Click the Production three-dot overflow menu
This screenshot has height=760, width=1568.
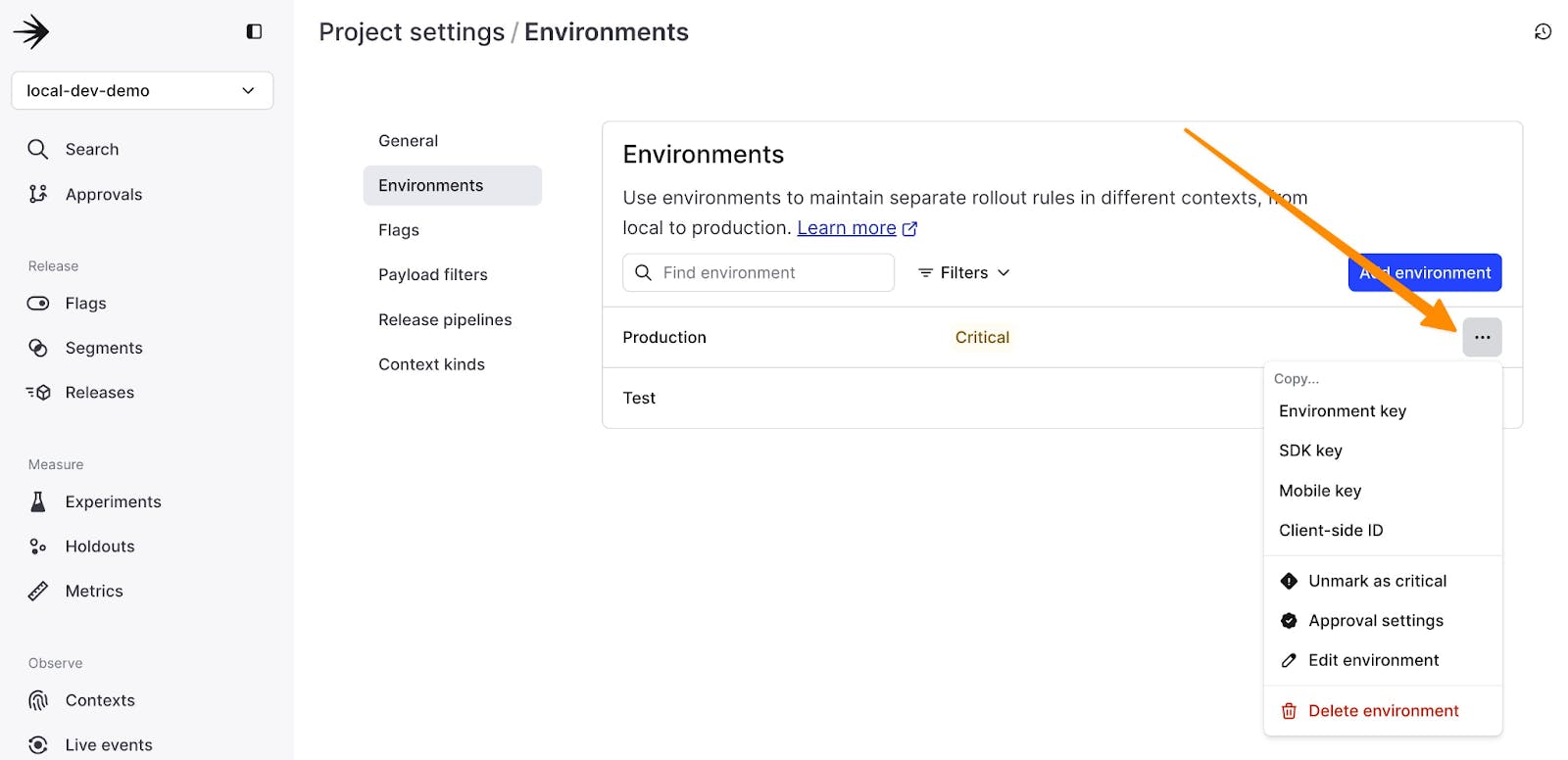tap(1482, 337)
